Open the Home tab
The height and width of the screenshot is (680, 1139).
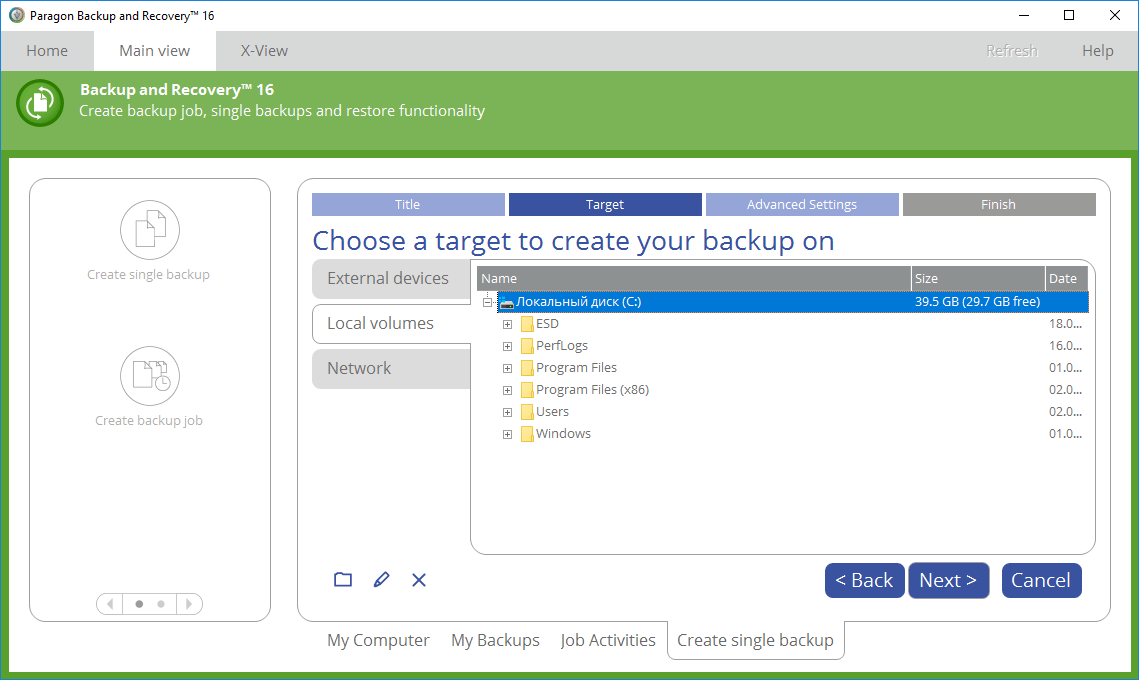[x=47, y=51]
